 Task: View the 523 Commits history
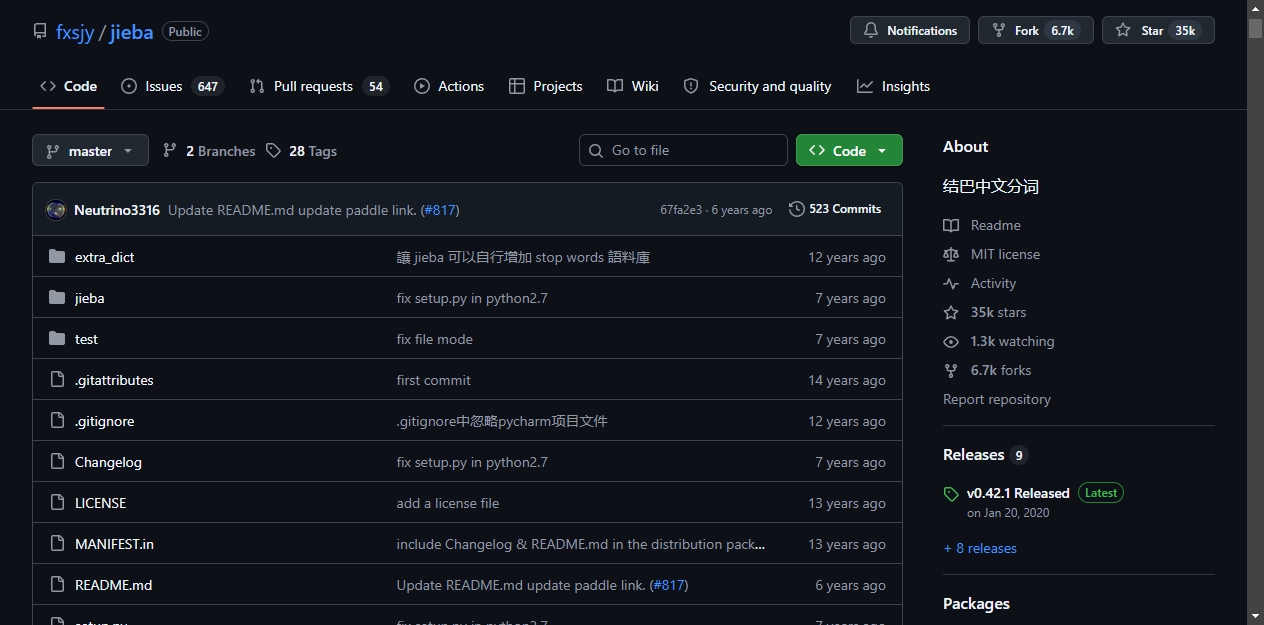[835, 209]
